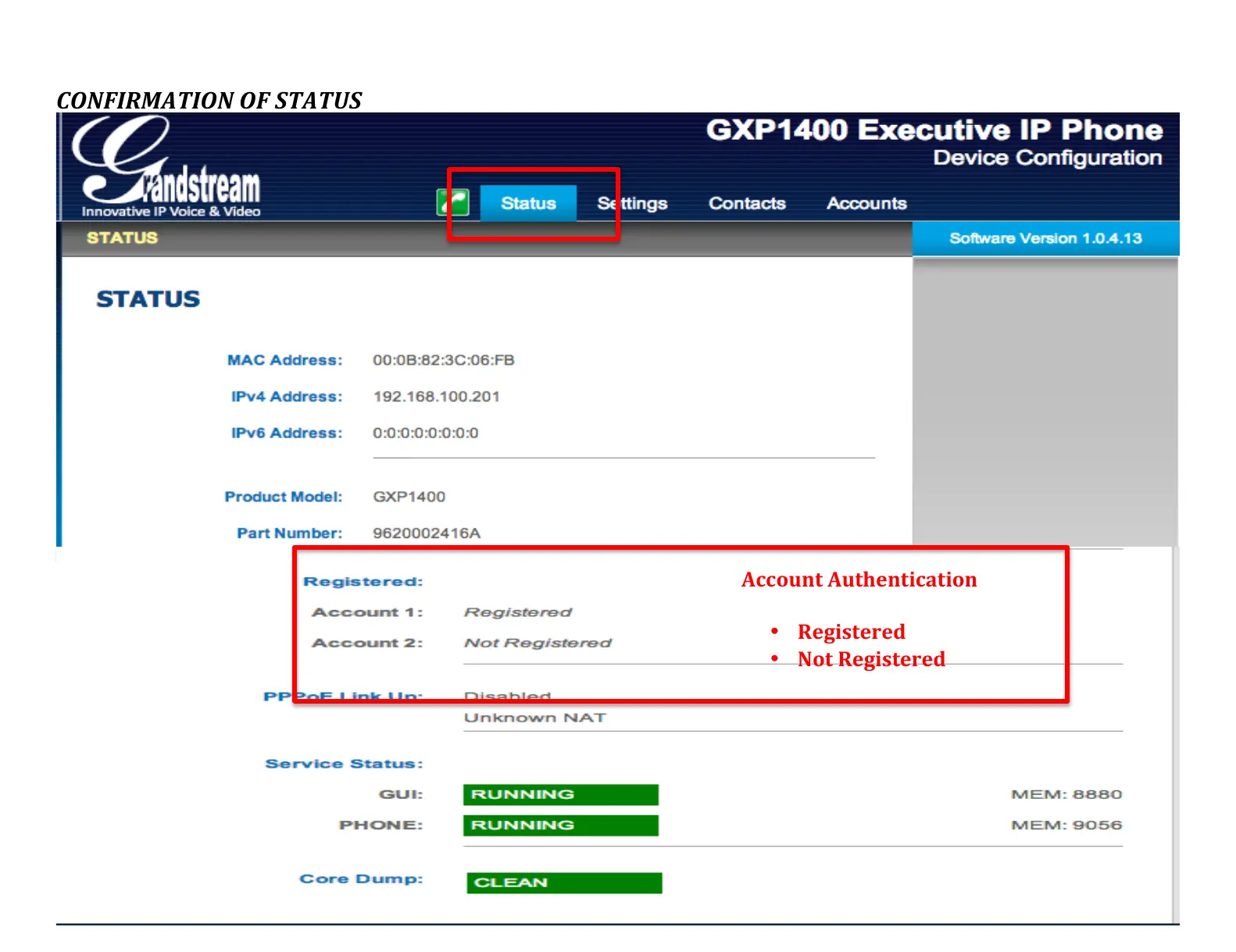Click the PHONE RUNNING status bar
This screenshot has height=952, width=1236.
pos(561,825)
